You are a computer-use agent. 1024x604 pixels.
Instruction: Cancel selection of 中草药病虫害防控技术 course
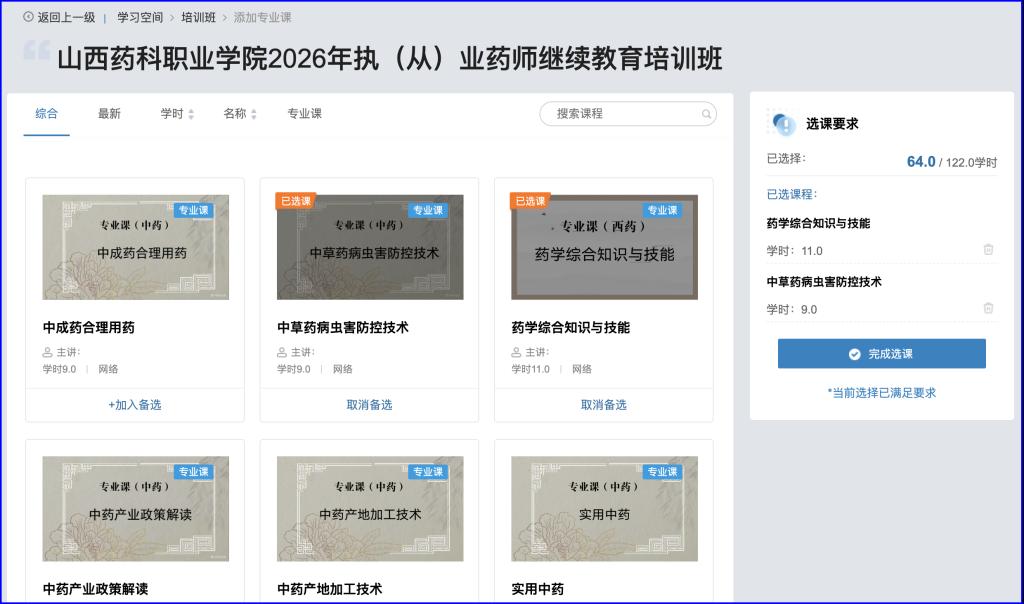click(x=369, y=405)
